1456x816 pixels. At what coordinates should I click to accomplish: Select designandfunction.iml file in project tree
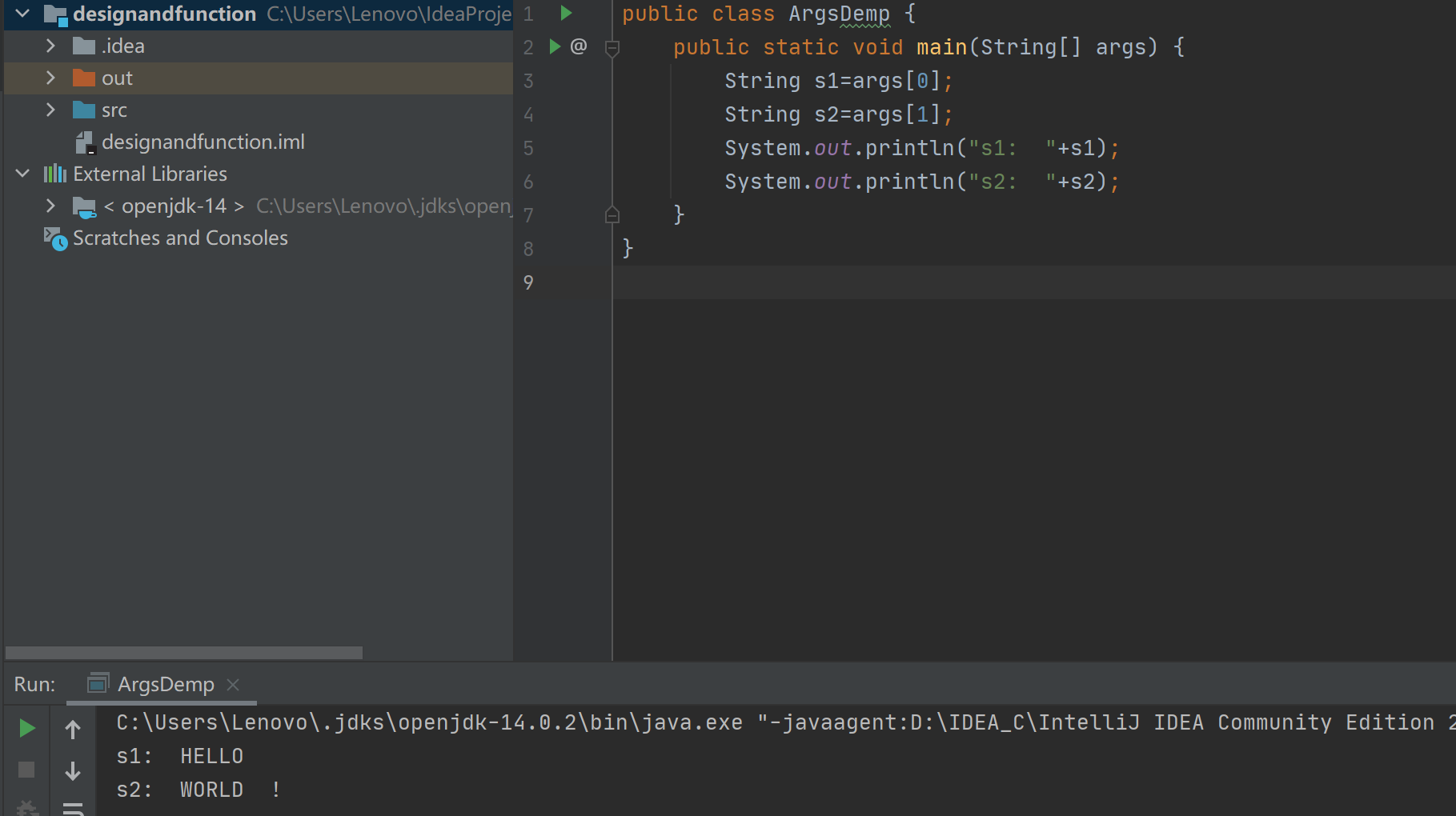pos(203,142)
